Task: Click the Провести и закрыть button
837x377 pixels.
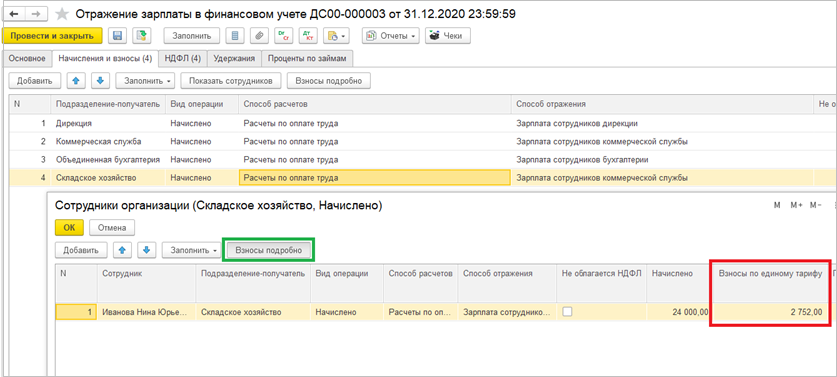Action: (52, 36)
